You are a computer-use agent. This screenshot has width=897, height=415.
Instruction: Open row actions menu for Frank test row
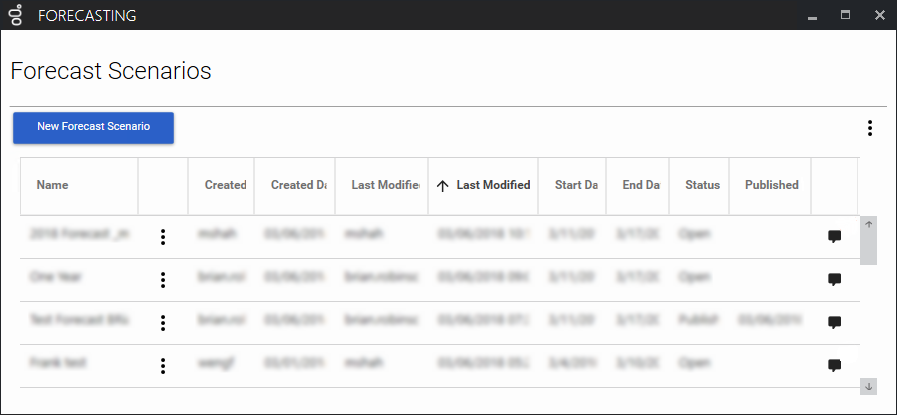tap(163, 366)
